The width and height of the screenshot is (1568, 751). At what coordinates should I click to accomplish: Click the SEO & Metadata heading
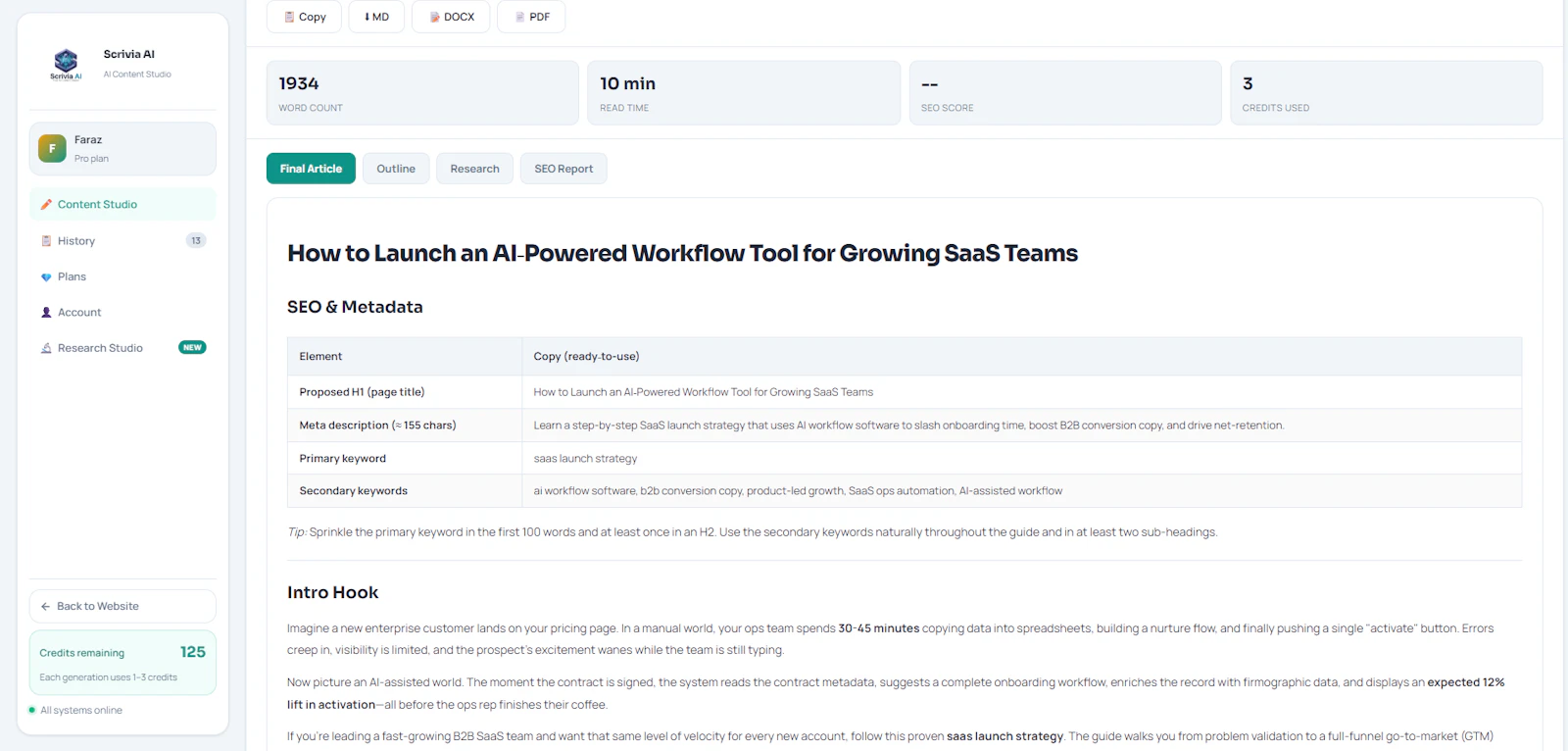[x=355, y=307]
